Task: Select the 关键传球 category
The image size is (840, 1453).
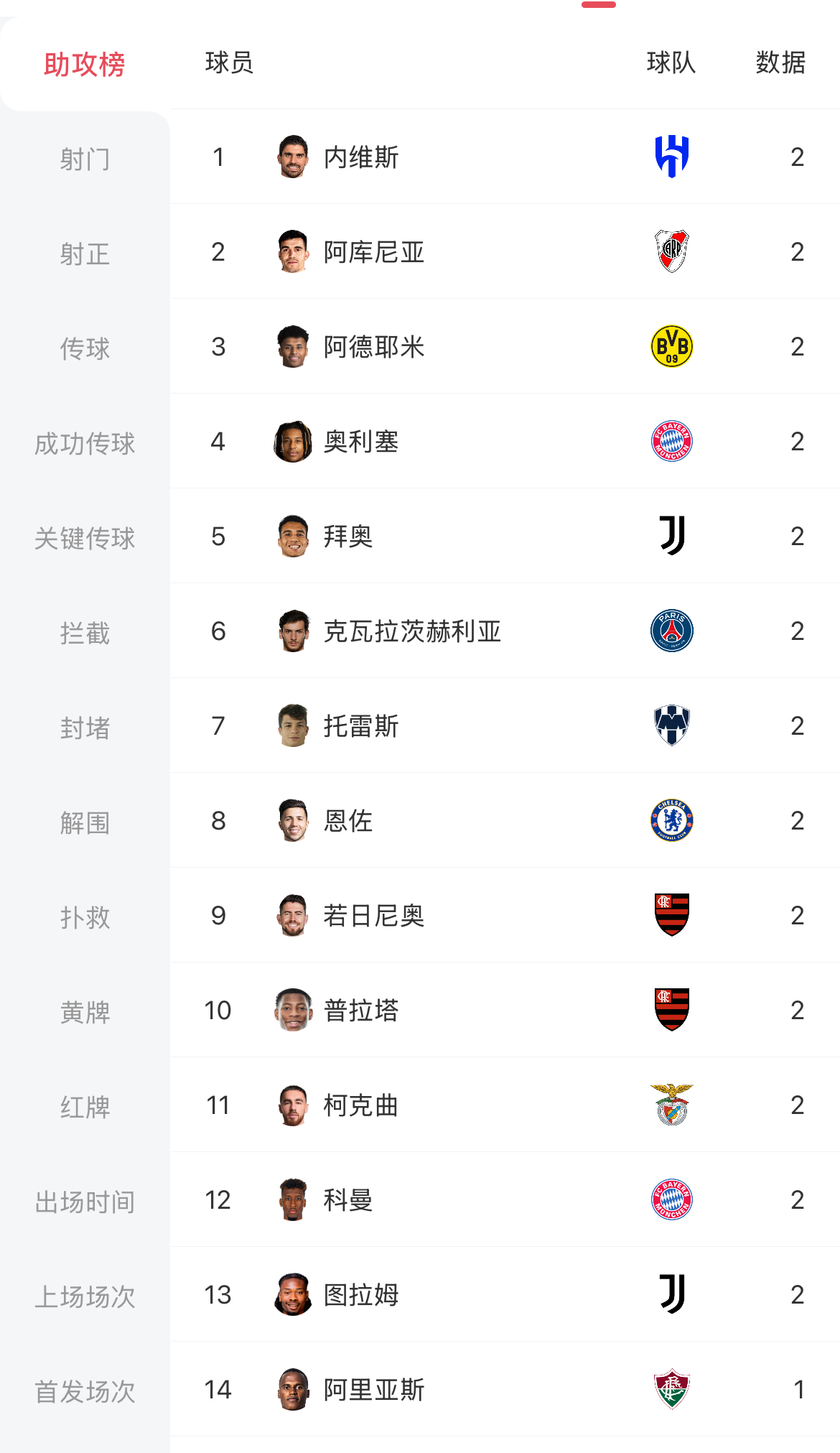Action: [85, 538]
